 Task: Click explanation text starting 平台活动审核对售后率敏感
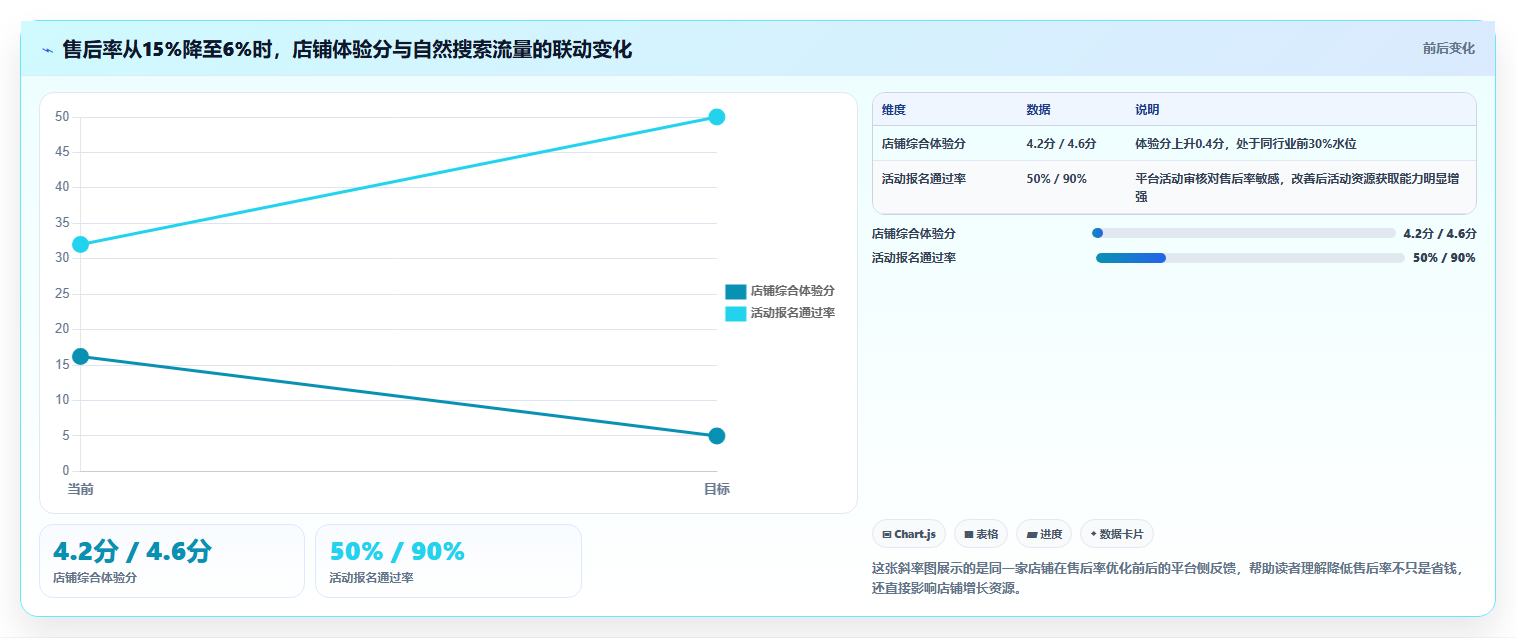tap(1297, 188)
